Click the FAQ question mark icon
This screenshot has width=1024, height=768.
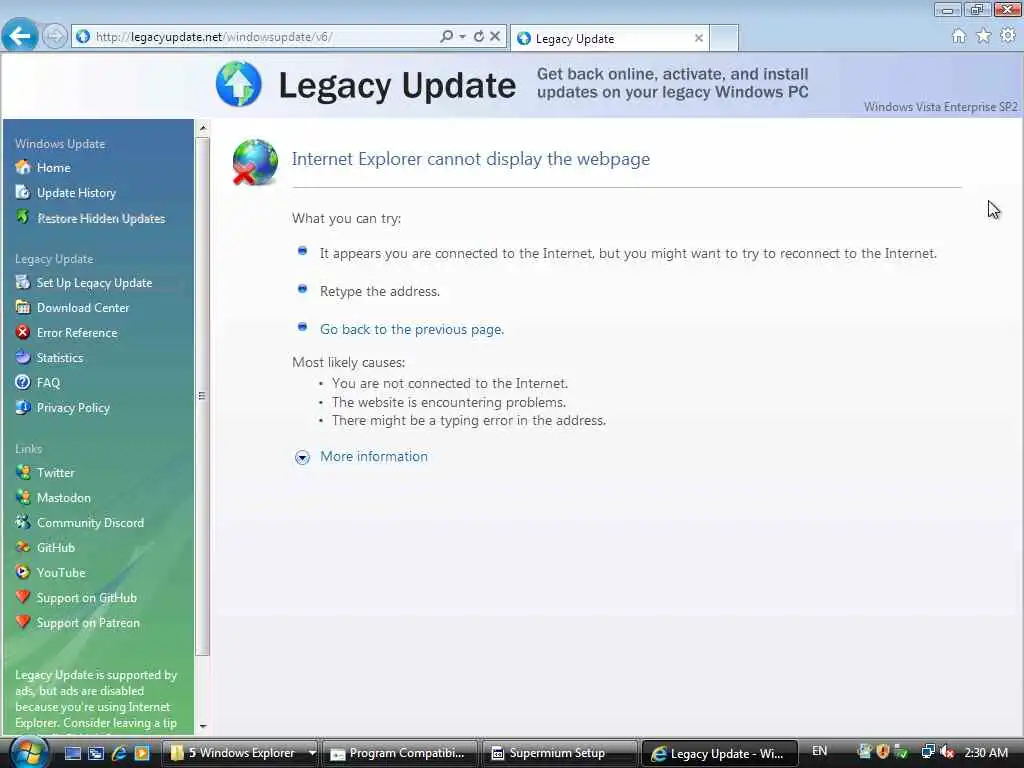23,382
